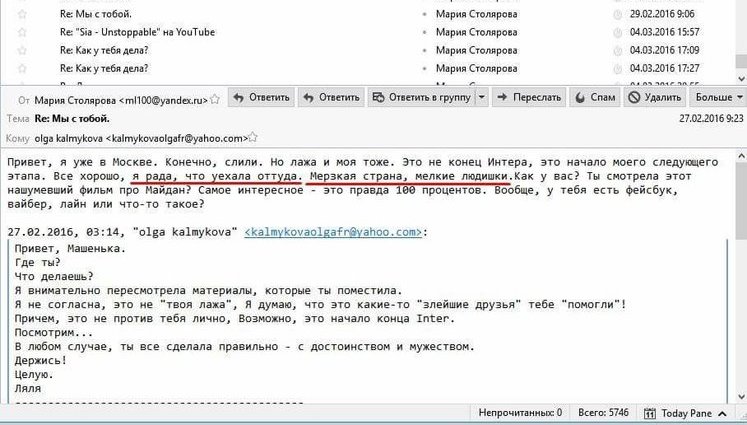Image resolution: width=747 pixels, height=425 pixels.
Task: Mark message as Спам
Action: pyautogui.click(x=595, y=98)
